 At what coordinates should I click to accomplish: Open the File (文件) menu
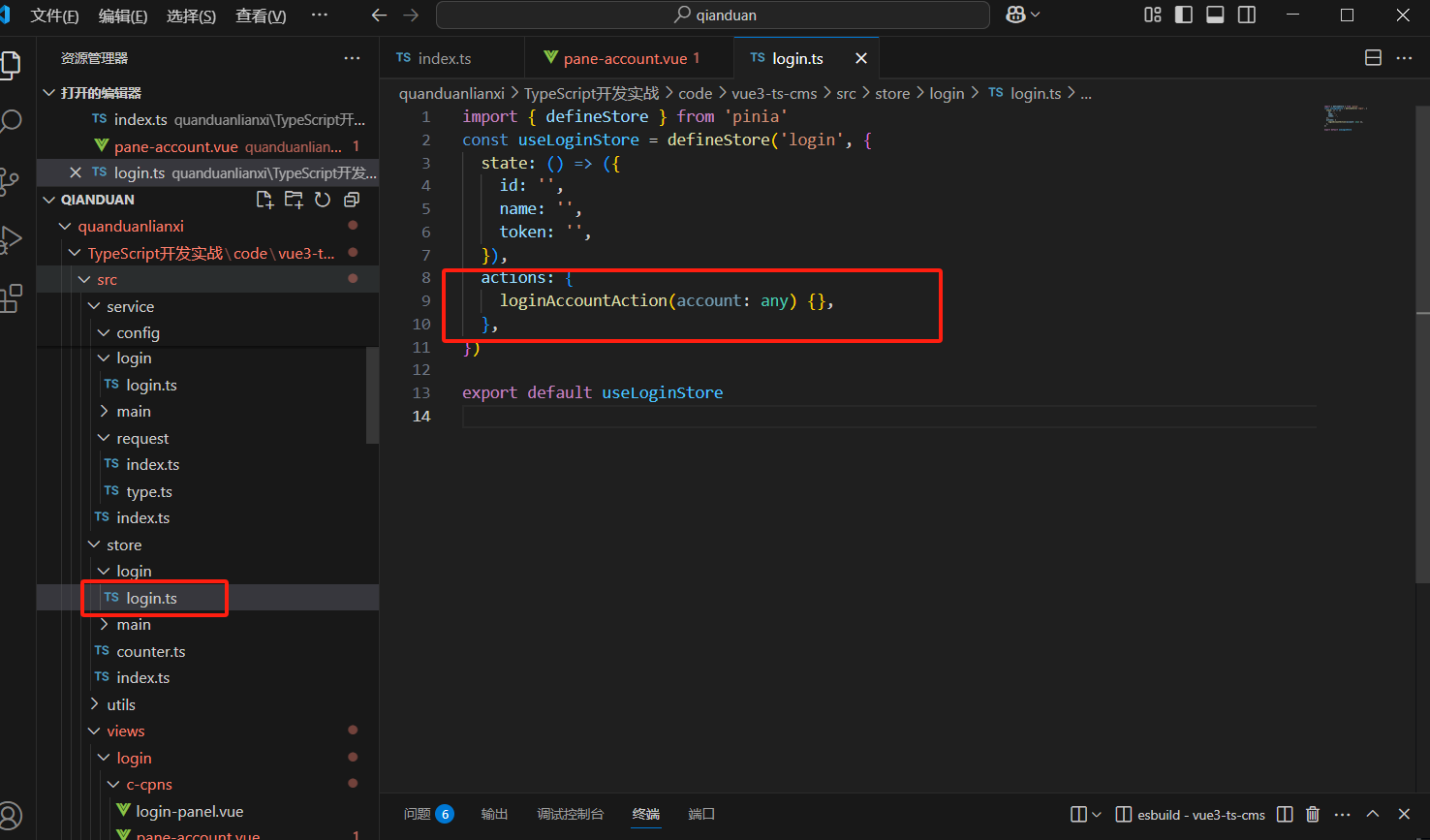point(54,16)
